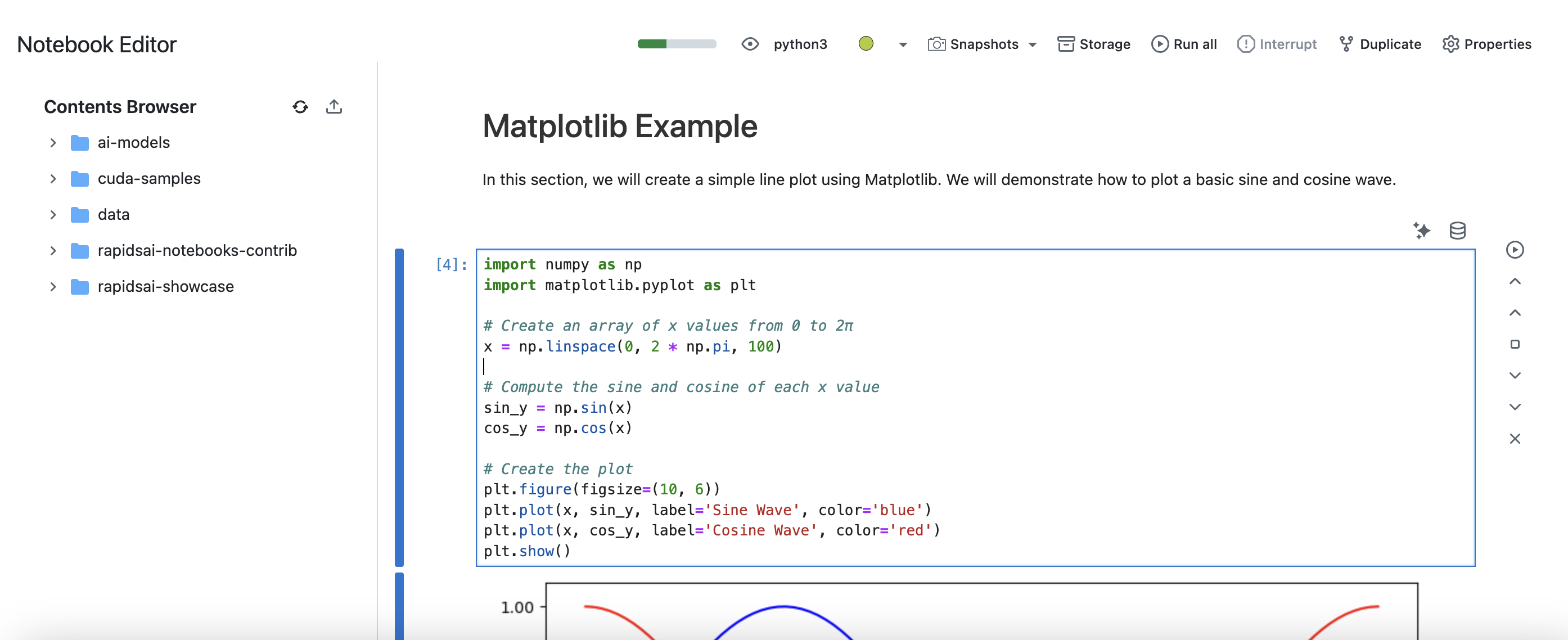Click the second up-chevron beside the cell
The height and width of the screenshot is (640, 1568).
click(1515, 313)
